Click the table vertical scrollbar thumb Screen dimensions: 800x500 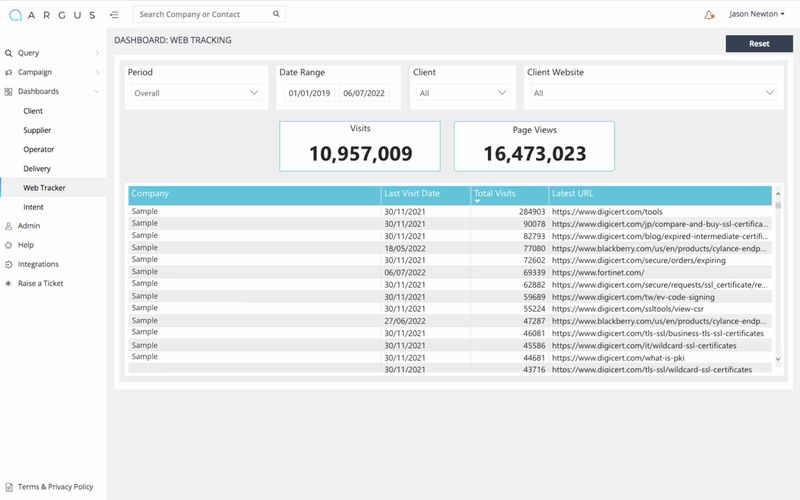(x=778, y=205)
